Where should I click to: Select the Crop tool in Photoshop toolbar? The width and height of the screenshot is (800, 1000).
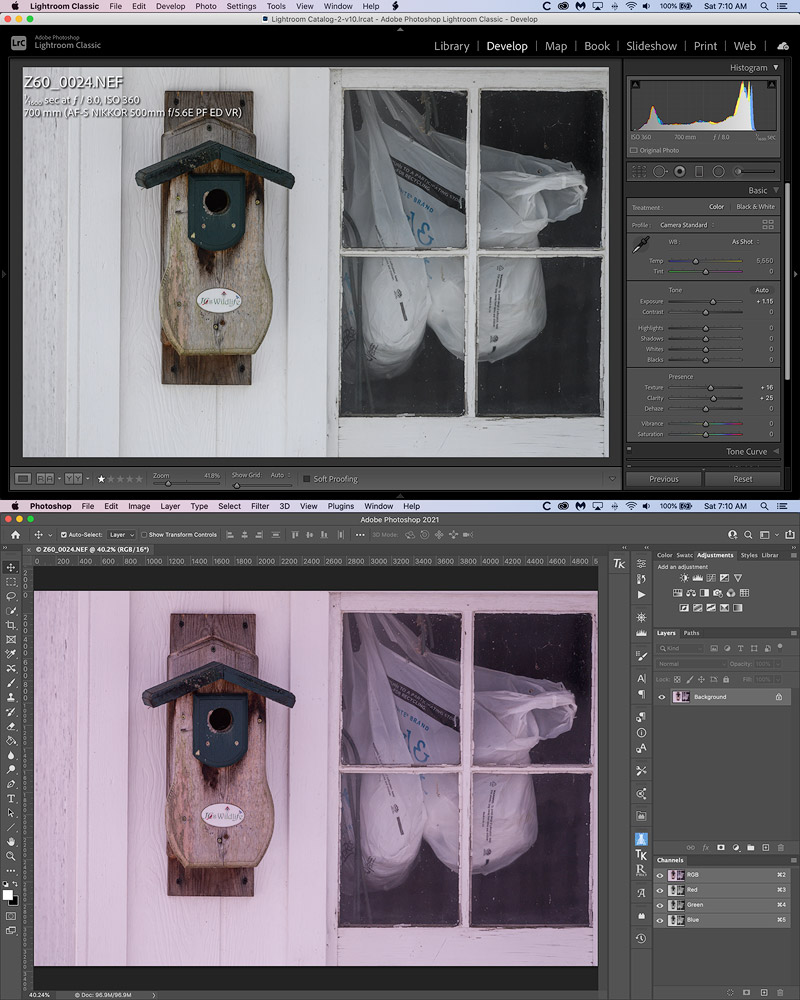pyautogui.click(x=11, y=625)
